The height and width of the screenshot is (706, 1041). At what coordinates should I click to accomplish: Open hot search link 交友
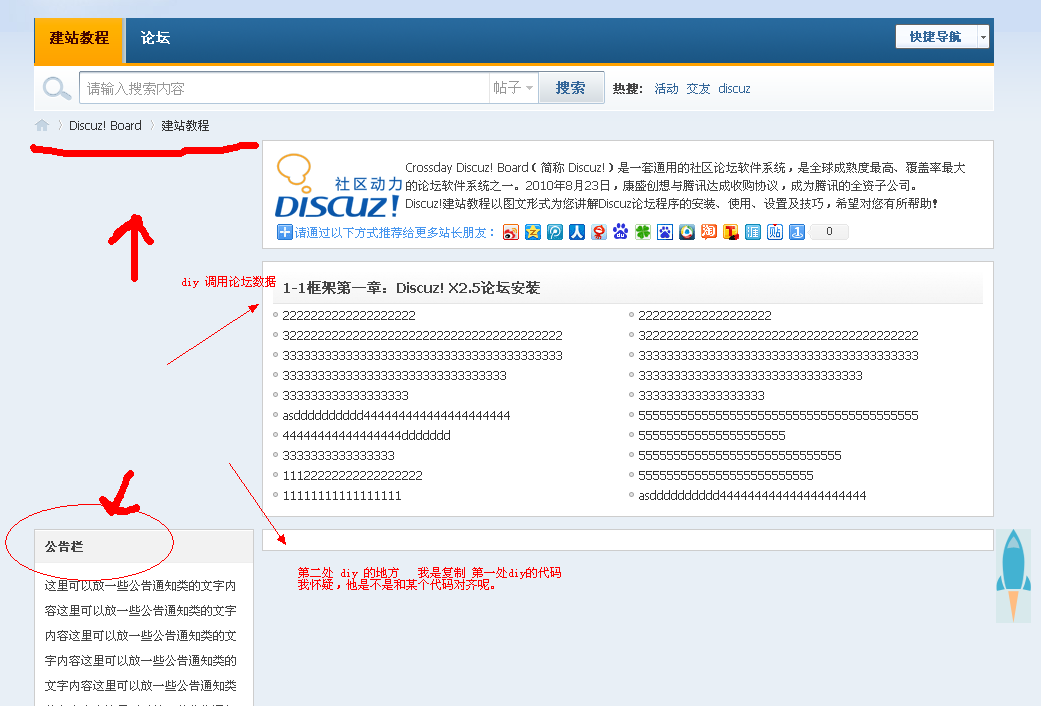pos(698,88)
